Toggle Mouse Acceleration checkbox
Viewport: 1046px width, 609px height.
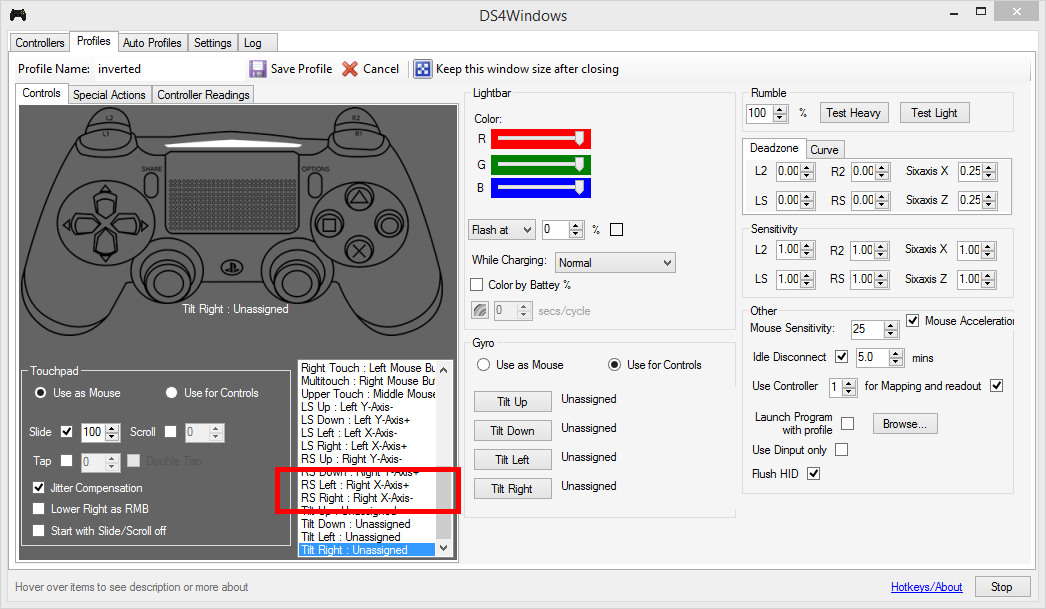click(913, 321)
